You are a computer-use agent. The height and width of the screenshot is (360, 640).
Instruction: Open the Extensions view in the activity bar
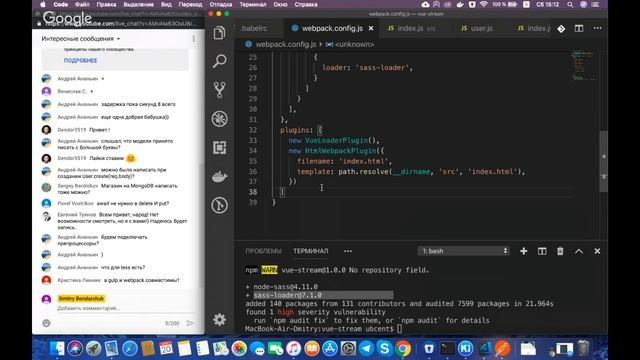219,147
